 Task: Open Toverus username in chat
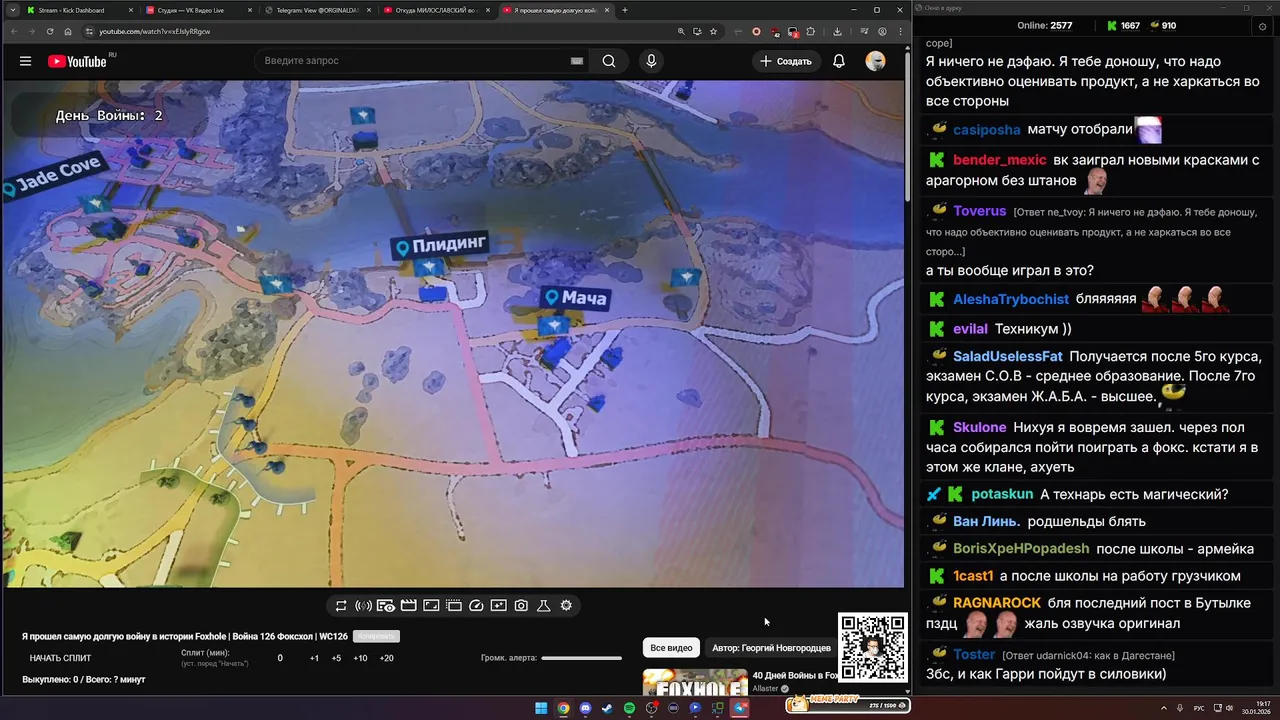tap(980, 211)
